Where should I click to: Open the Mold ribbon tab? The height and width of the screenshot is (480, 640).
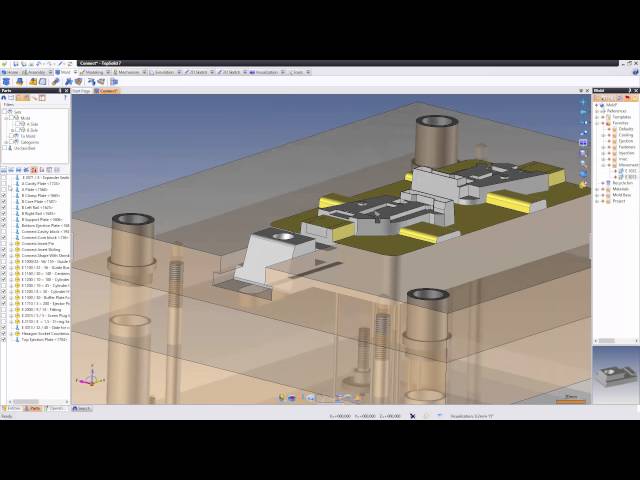point(64,72)
